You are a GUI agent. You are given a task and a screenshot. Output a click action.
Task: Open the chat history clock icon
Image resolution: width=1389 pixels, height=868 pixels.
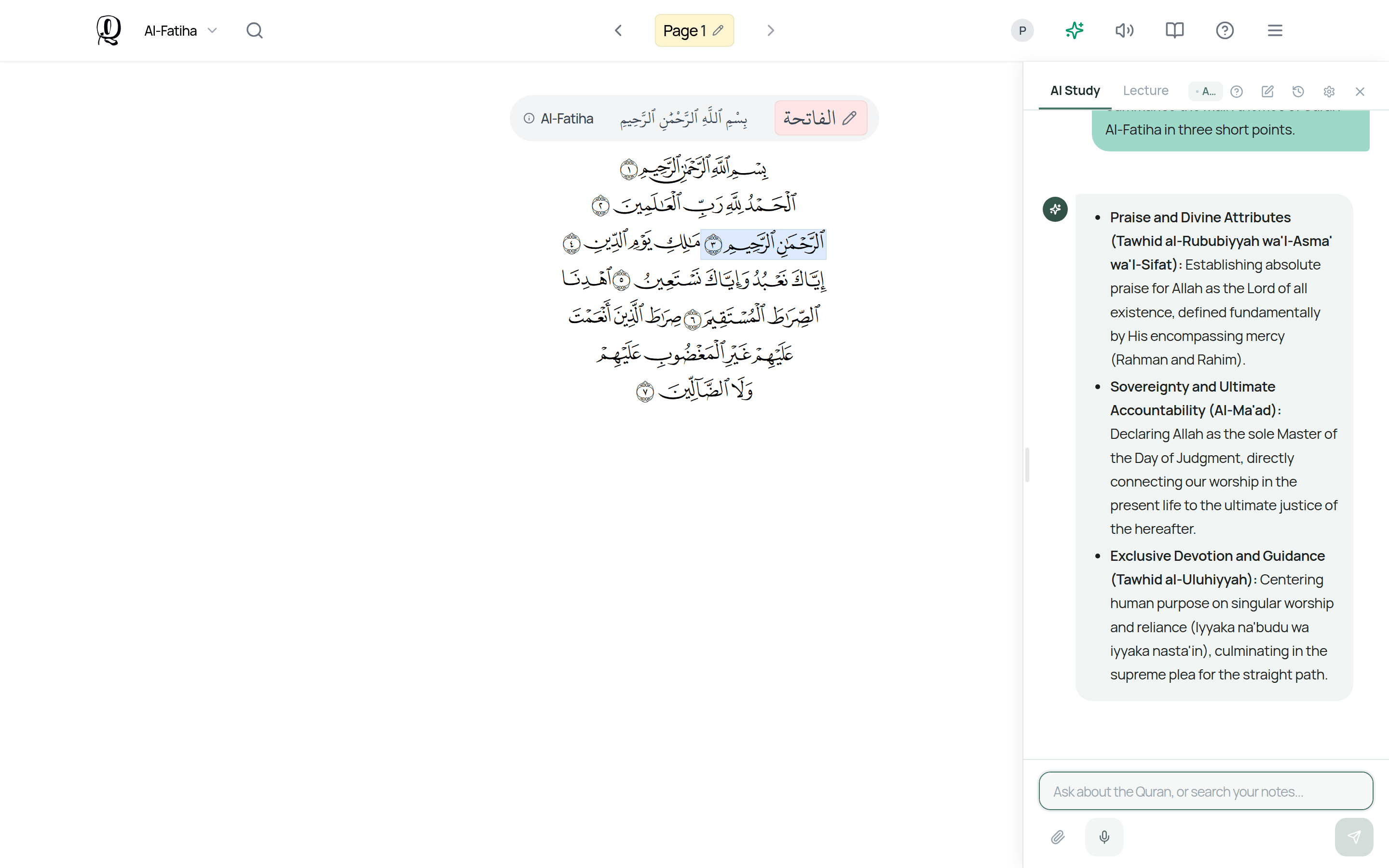pyautogui.click(x=1298, y=91)
